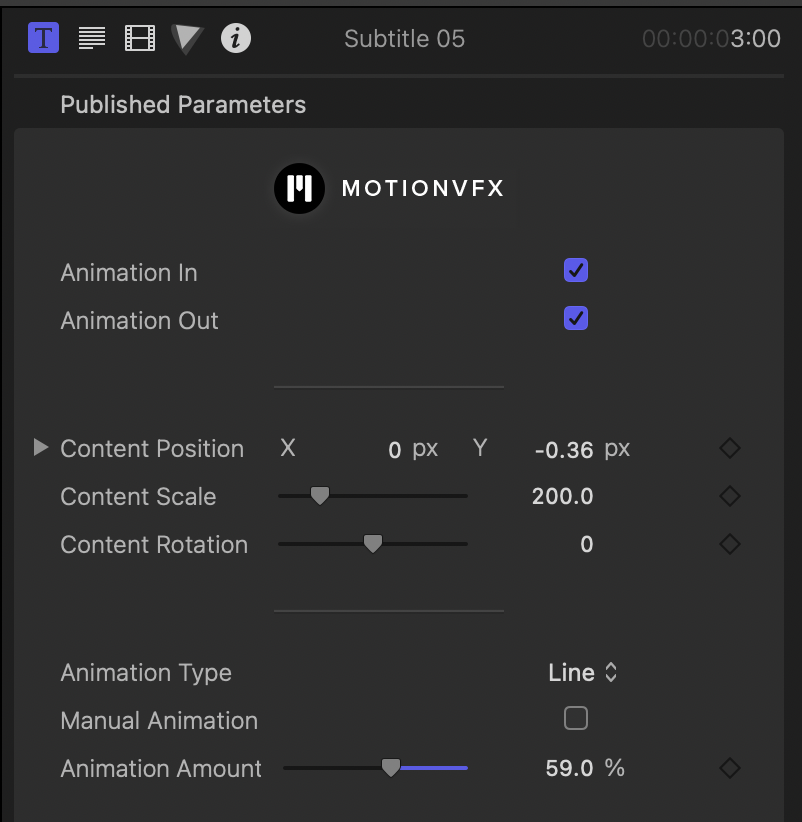Show the Info inspector icon

tap(236, 38)
